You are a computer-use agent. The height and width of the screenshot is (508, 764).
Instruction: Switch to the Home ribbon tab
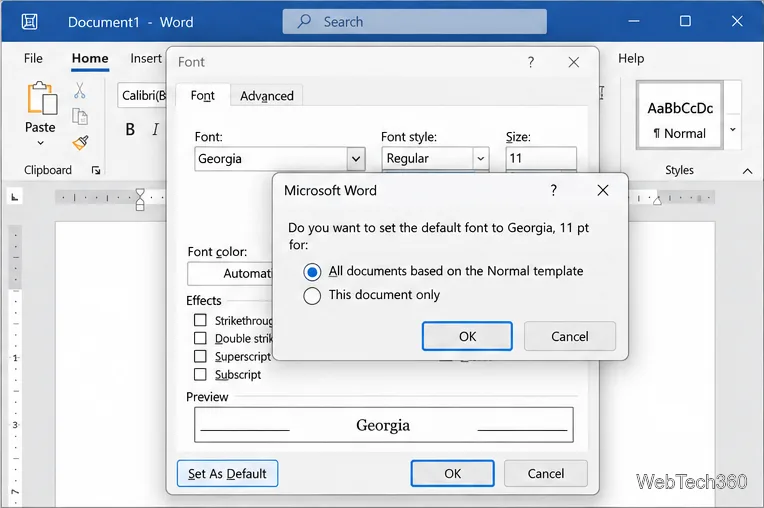pyautogui.click(x=90, y=58)
